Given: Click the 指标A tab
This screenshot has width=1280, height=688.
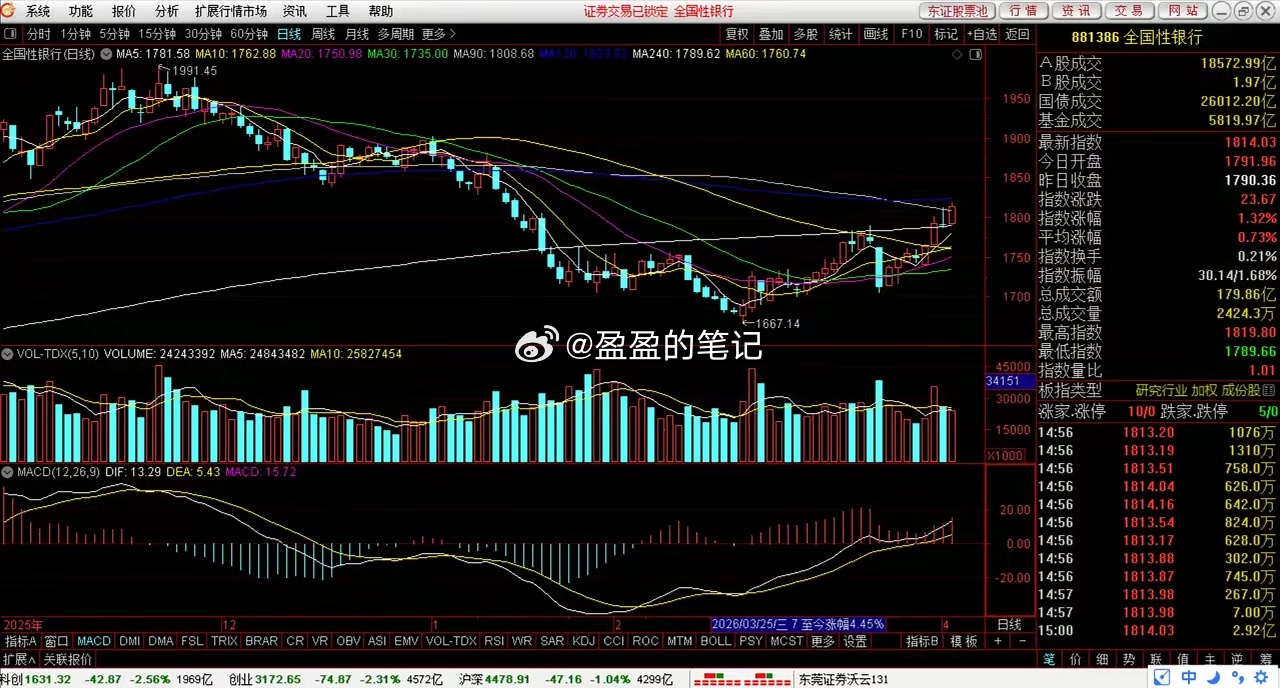Looking at the screenshot, I should tap(20, 641).
